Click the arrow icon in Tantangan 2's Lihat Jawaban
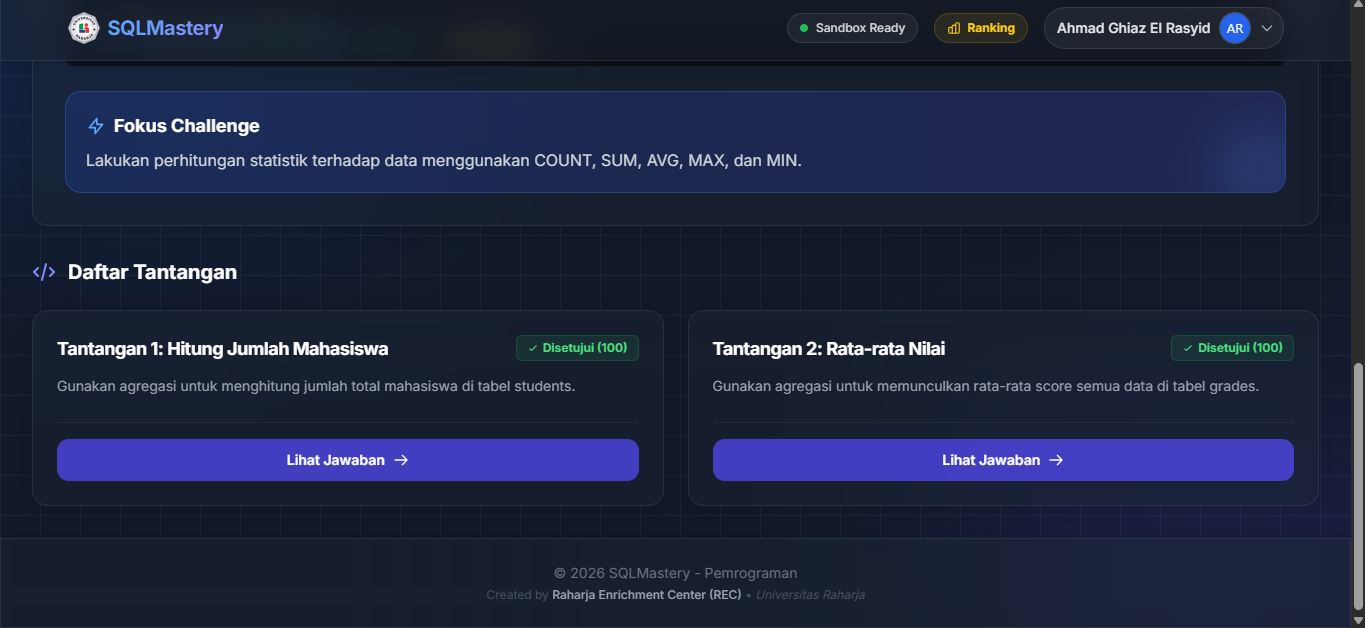This screenshot has width=1365, height=628. tap(1056, 460)
